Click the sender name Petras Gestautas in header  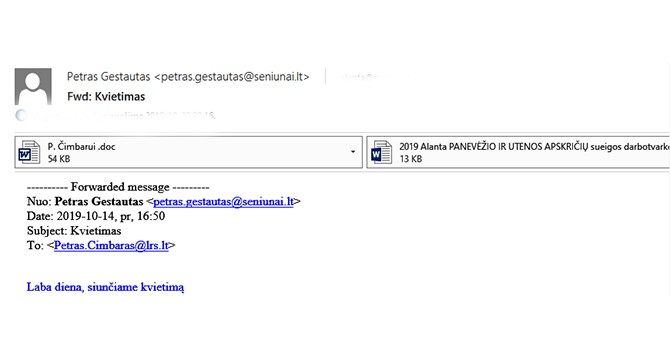[x=109, y=77]
